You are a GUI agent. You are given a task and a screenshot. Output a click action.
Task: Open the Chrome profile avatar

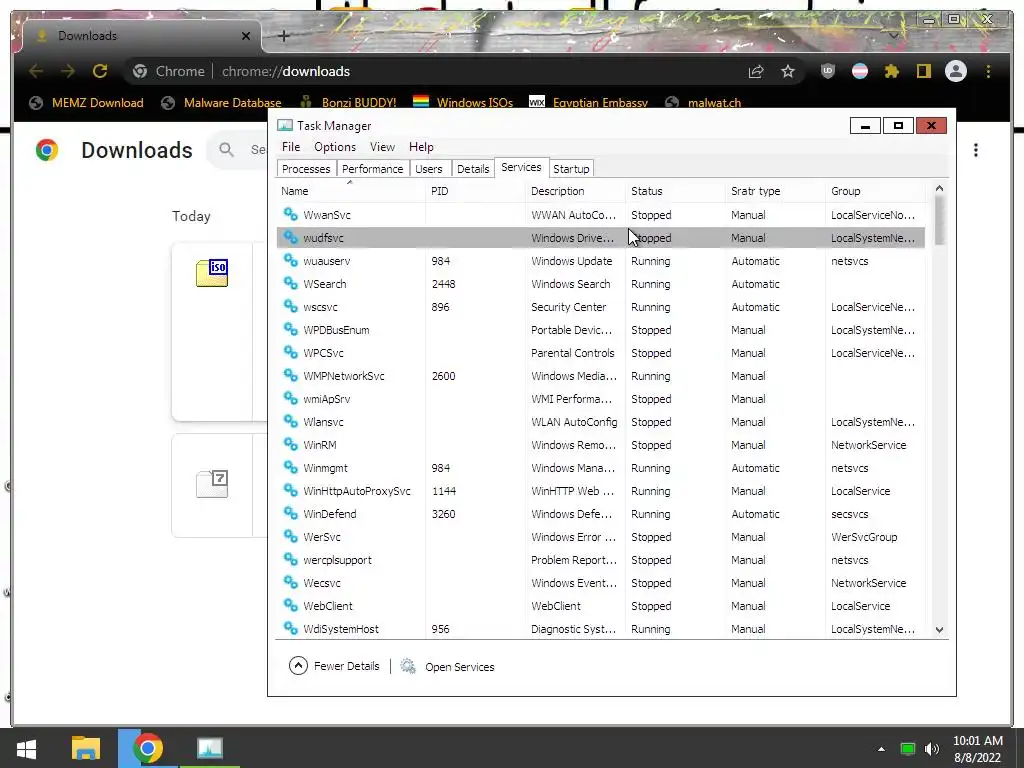tap(955, 71)
